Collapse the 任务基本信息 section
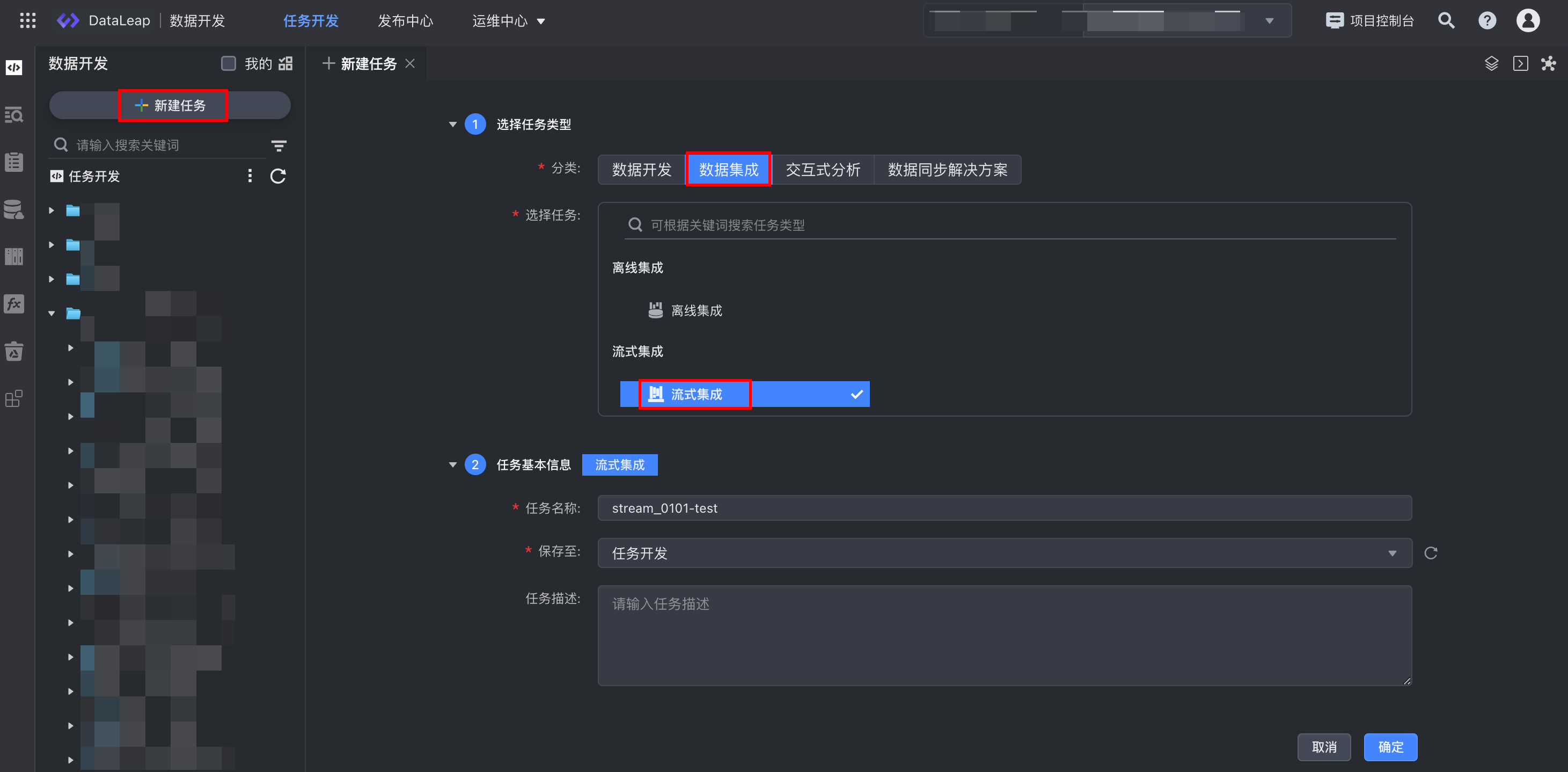 [452, 464]
